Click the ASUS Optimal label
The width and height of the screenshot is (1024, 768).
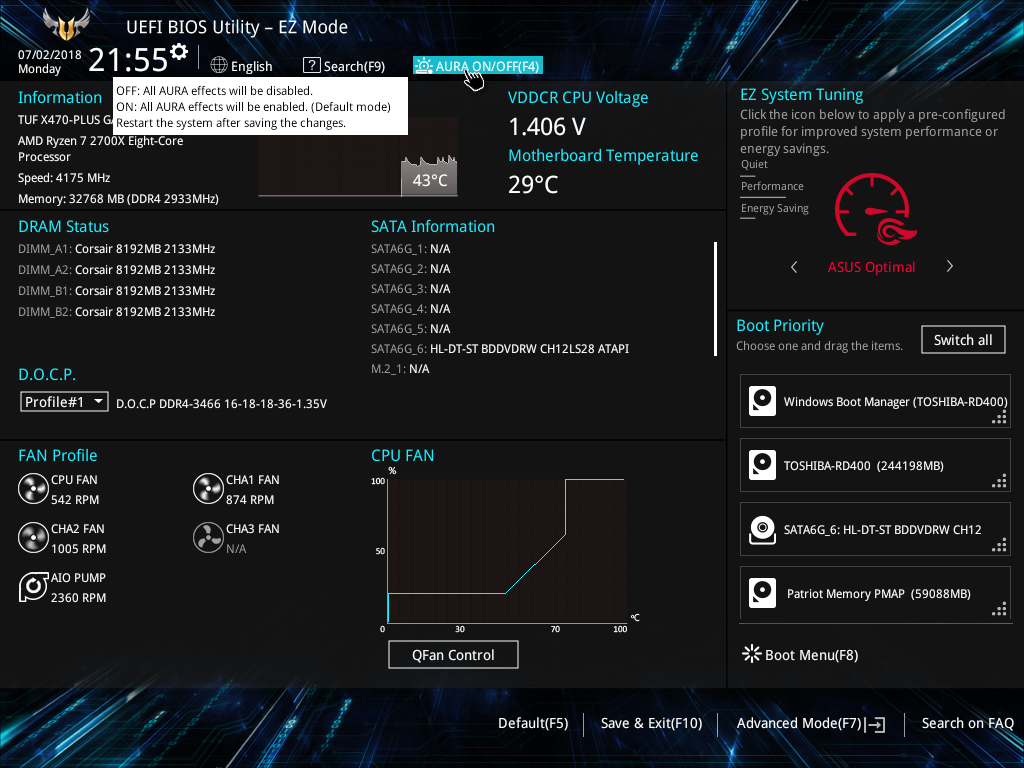pyautogui.click(x=871, y=267)
